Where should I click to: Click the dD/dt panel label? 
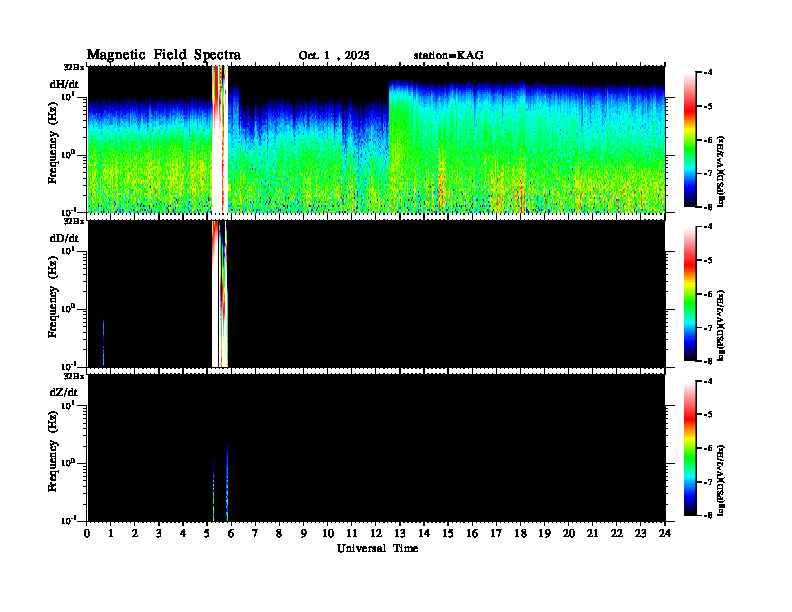(64, 238)
